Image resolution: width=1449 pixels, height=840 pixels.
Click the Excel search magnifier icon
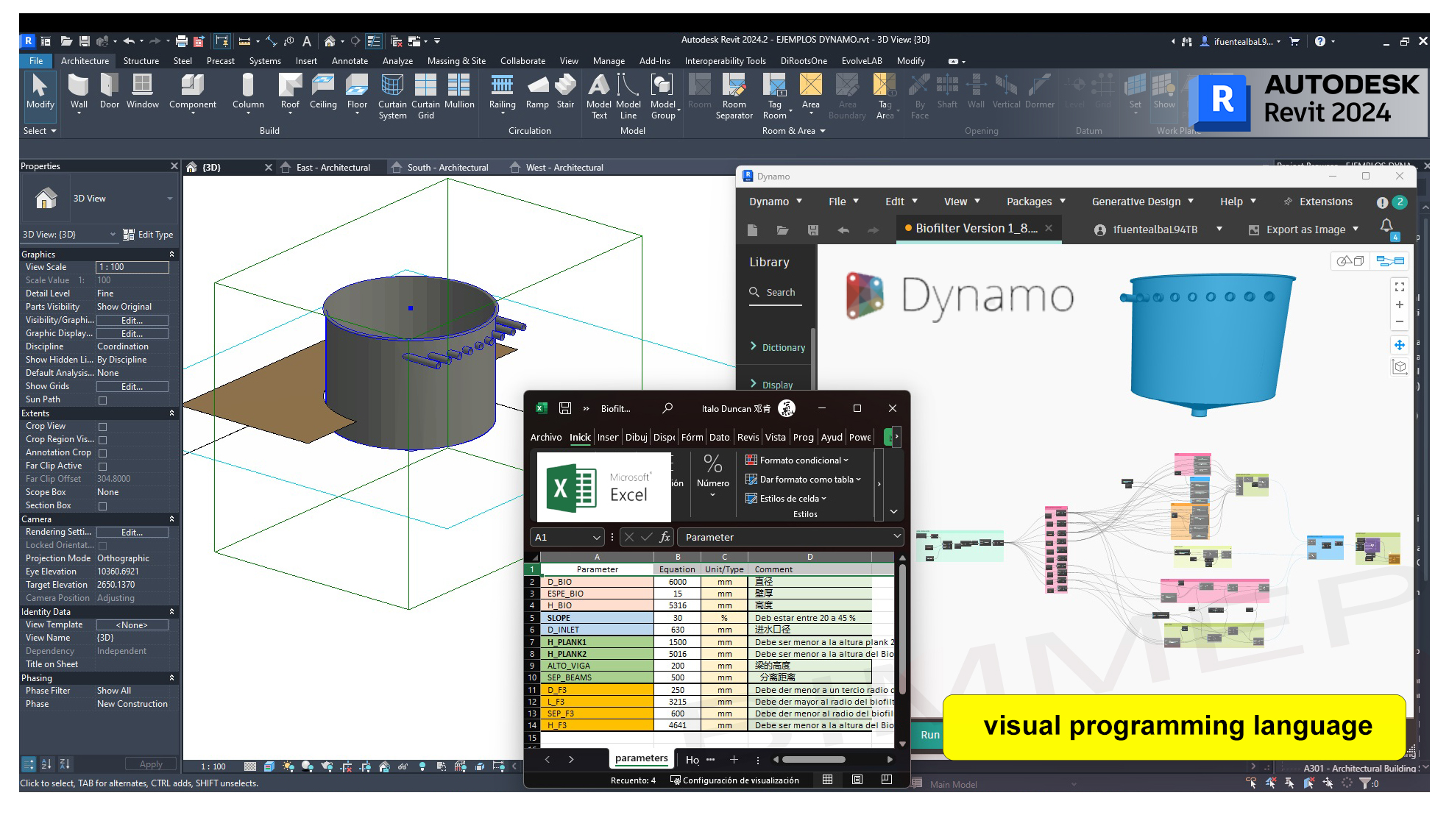[x=667, y=408]
